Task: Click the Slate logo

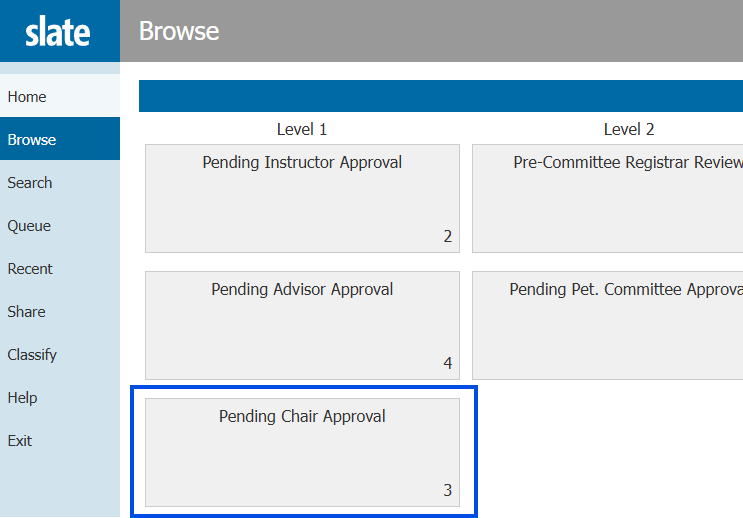Action: point(58,31)
